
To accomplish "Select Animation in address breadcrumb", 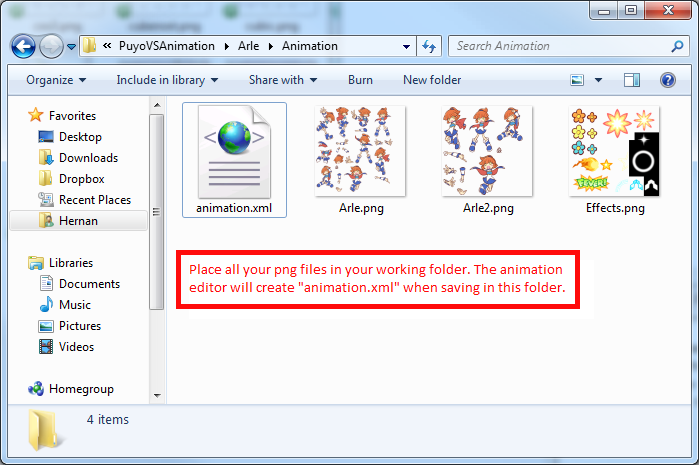I will 310,46.
